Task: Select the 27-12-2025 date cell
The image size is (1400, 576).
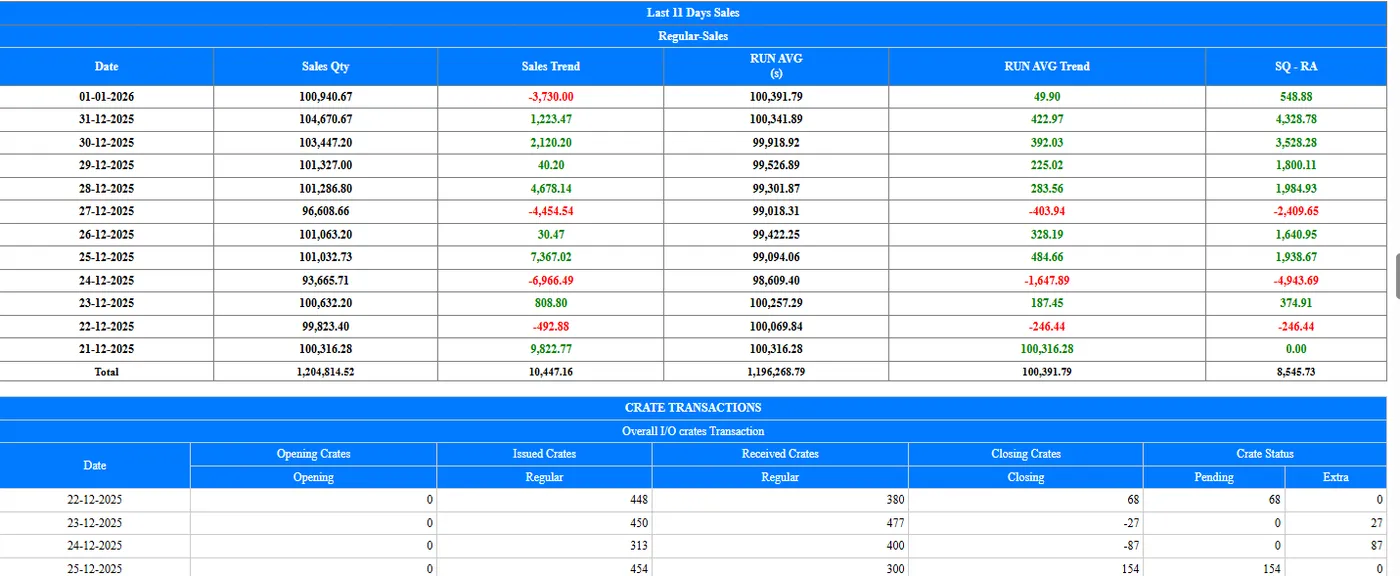Action: (x=106, y=212)
